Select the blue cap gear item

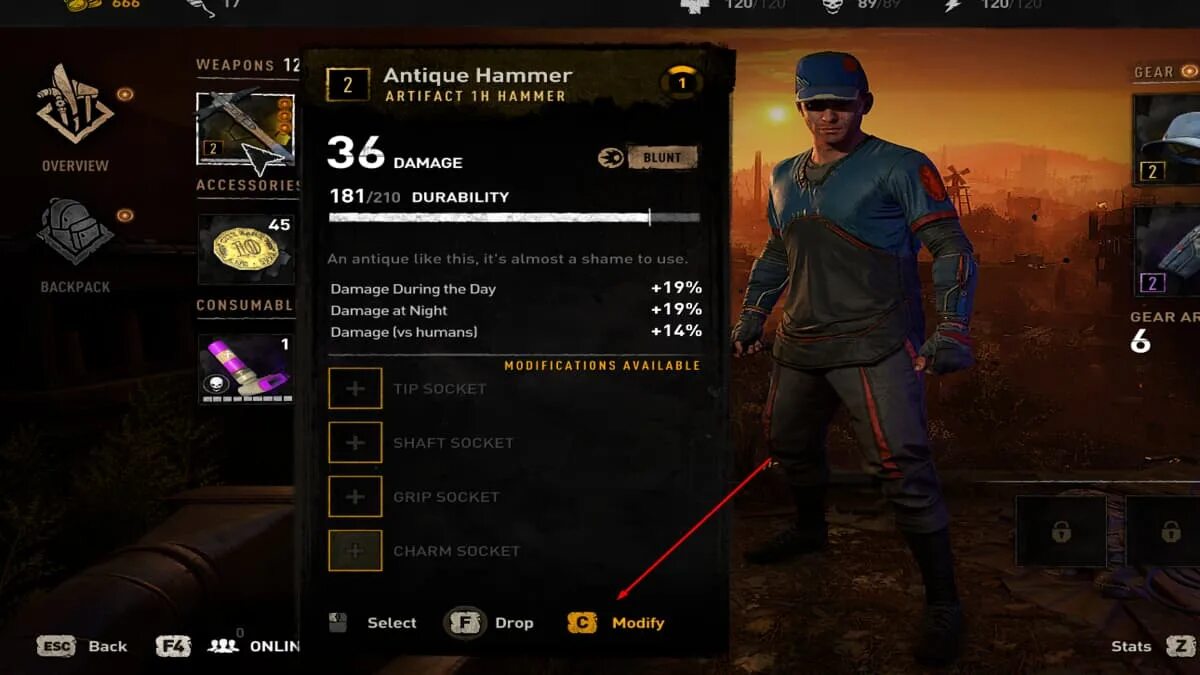pyautogui.click(x=1166, y=139)
